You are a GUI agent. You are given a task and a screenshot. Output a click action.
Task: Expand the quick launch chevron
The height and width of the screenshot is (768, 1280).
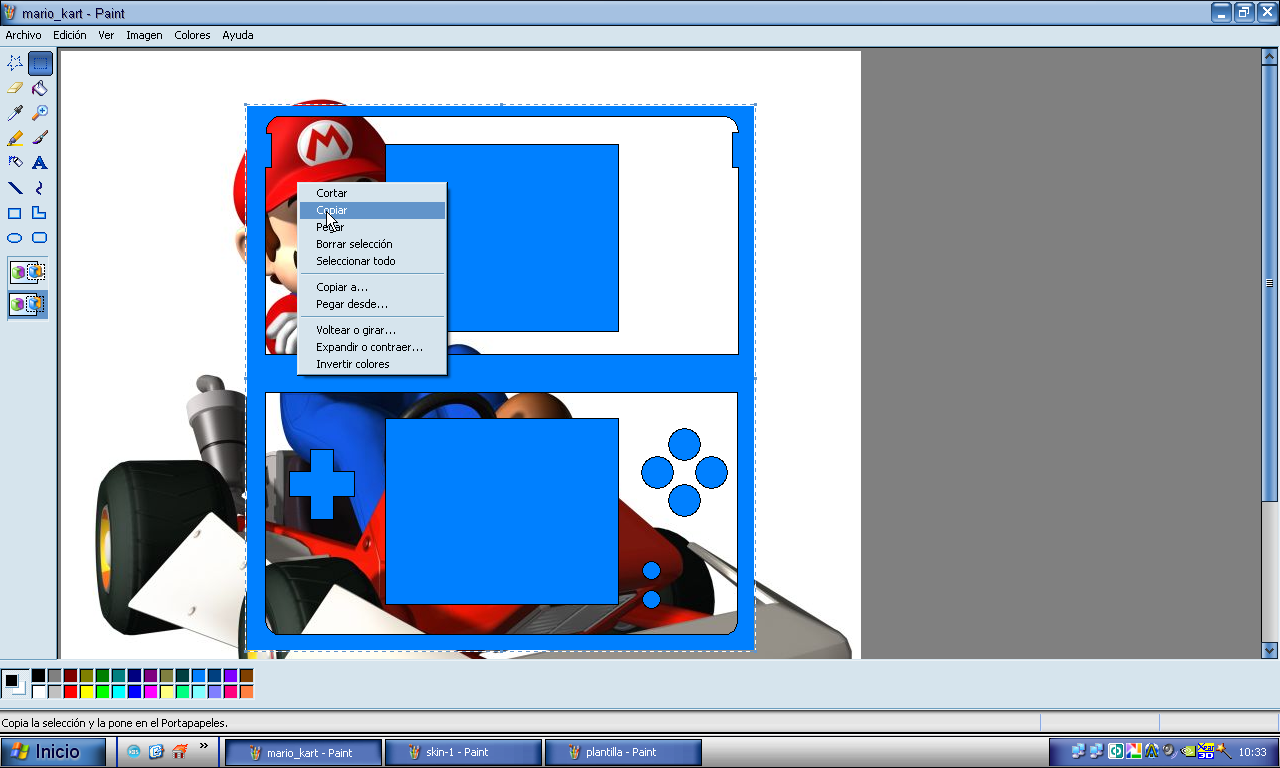click(204, 746)
